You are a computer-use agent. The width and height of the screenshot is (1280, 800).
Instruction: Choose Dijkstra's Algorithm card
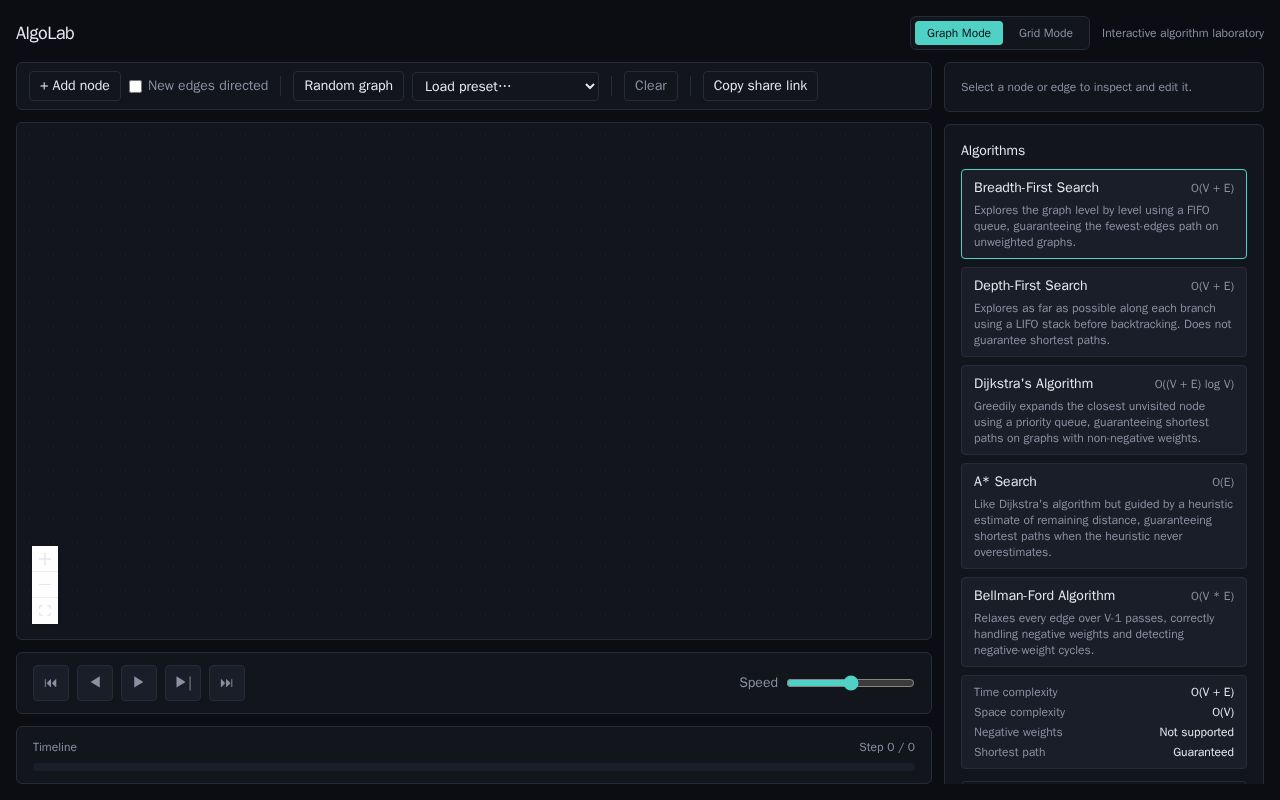[x=1104, y=410]
